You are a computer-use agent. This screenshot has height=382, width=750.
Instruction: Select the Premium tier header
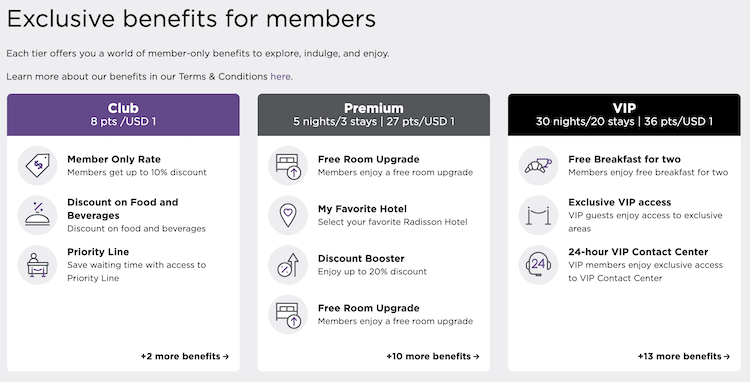pos(374,115)
